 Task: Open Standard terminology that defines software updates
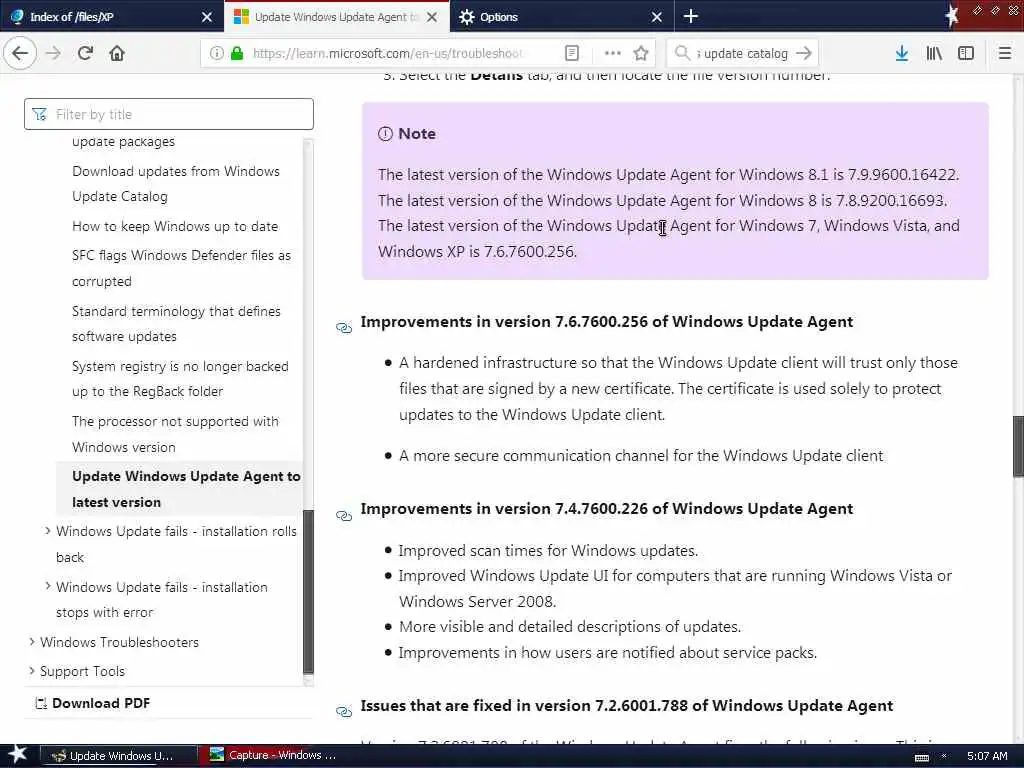point(176,323)
